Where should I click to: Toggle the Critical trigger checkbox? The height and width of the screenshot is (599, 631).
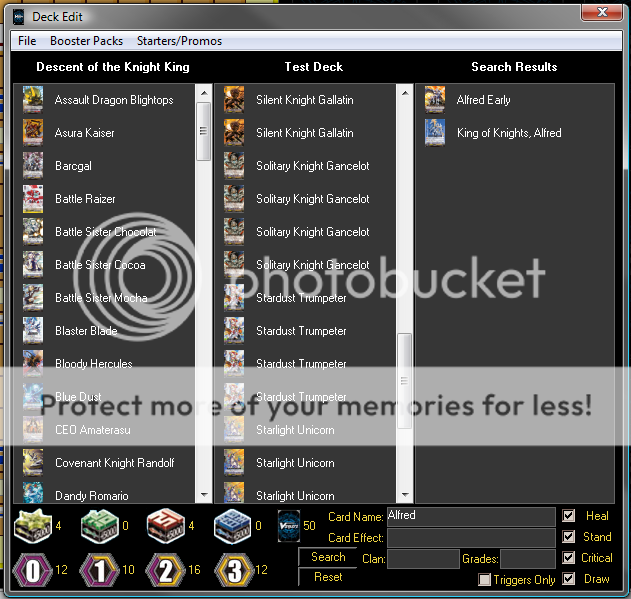pyautogui.click(x=569, y=558)
